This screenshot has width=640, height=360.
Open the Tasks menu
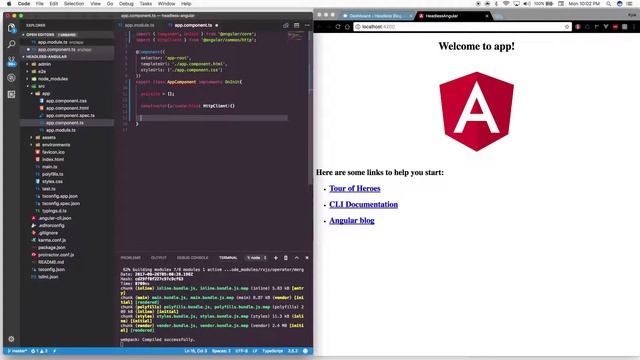coord(146,4)
